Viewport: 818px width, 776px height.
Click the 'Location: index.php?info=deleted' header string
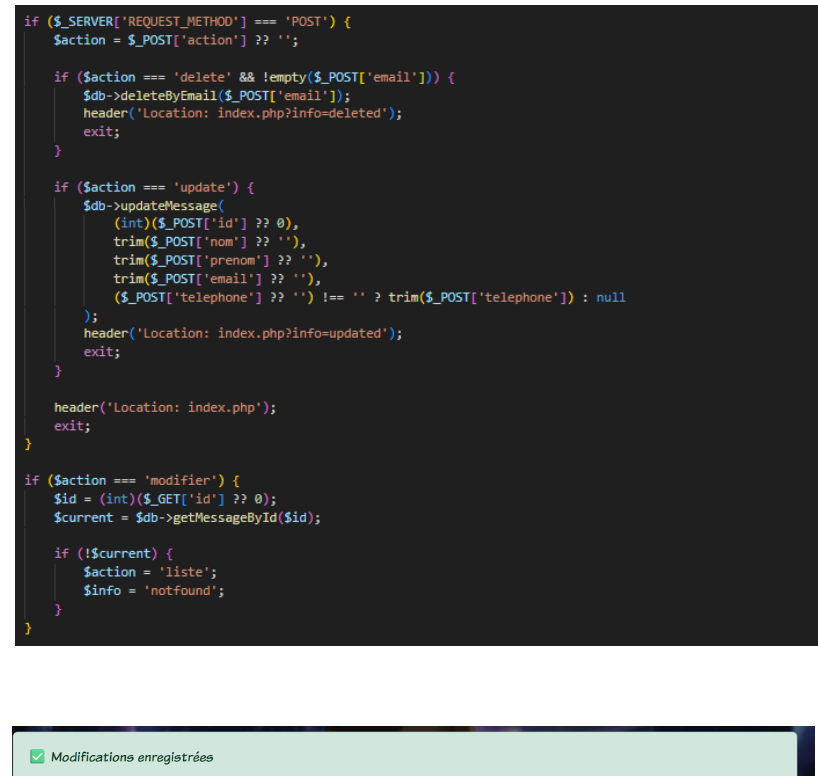point(262,114)
